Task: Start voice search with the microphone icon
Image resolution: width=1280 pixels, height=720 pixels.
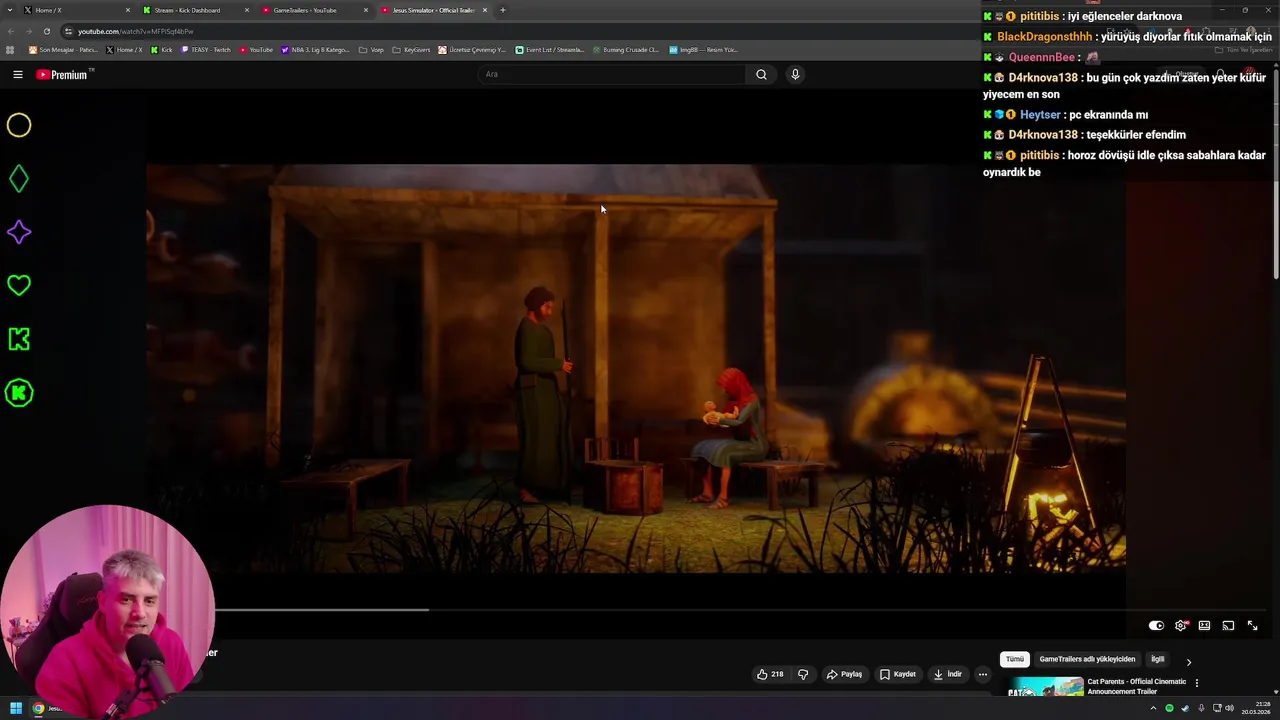Action: coord(795,74)
